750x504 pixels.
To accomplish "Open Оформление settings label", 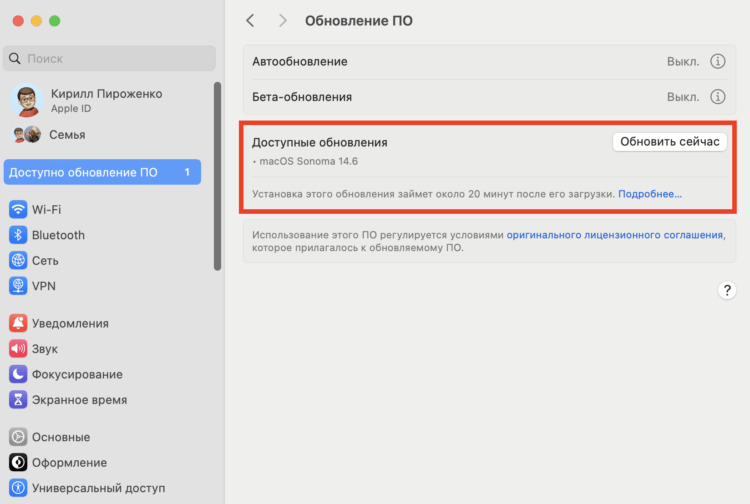I will tap(69, 463).
